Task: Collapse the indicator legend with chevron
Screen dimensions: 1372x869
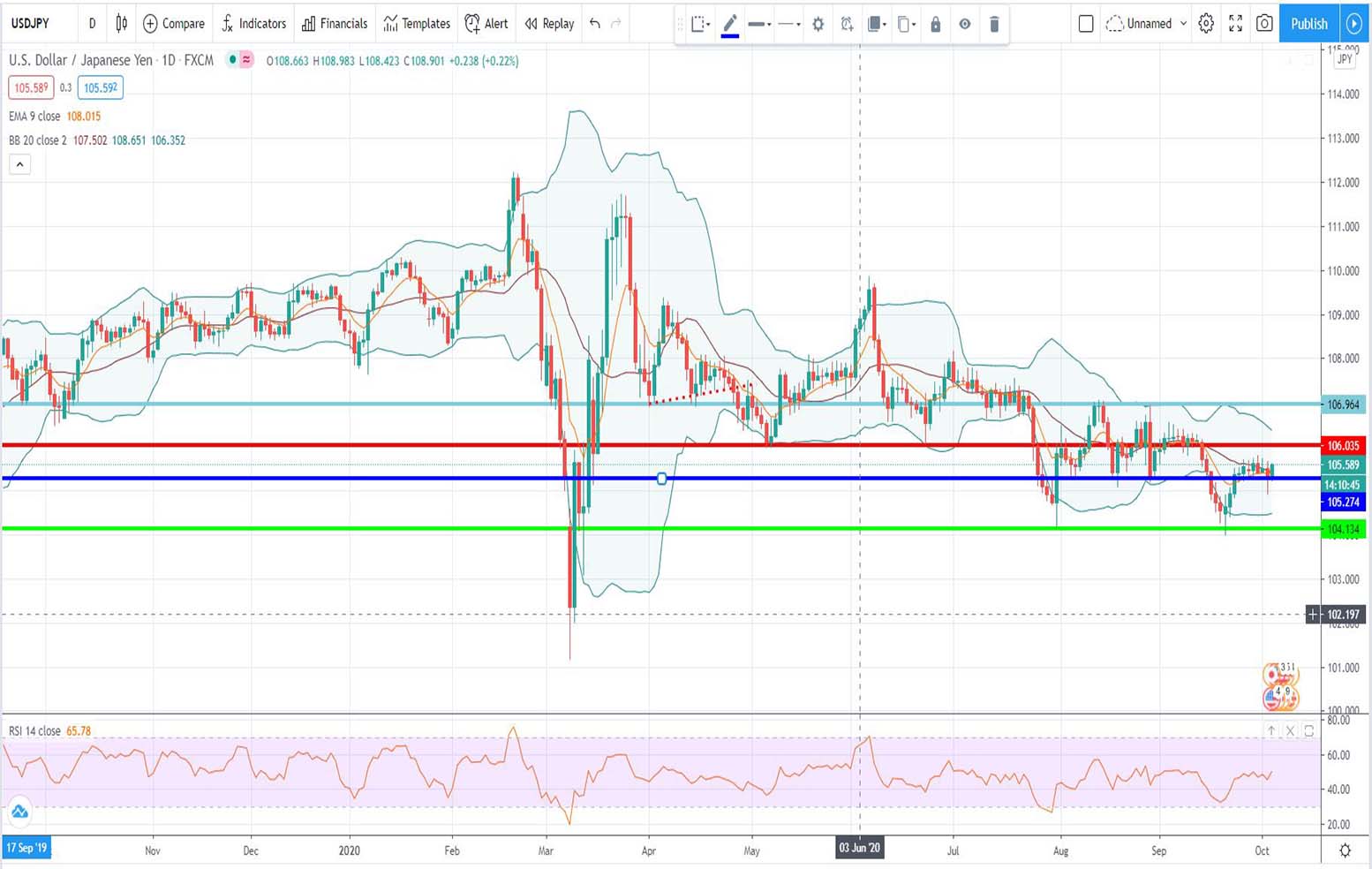Action: (19, 164)
